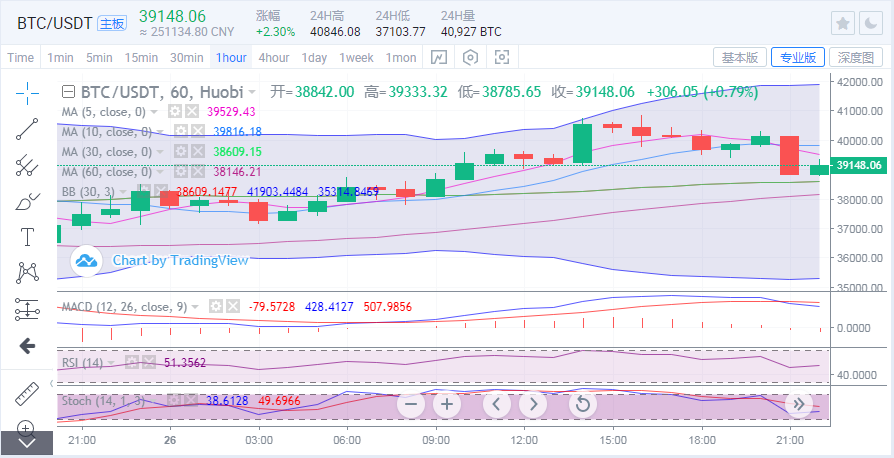Viewport: 894px width, 458px height.
Task: Toggle dark mode with moon icon
Action: 873,23
